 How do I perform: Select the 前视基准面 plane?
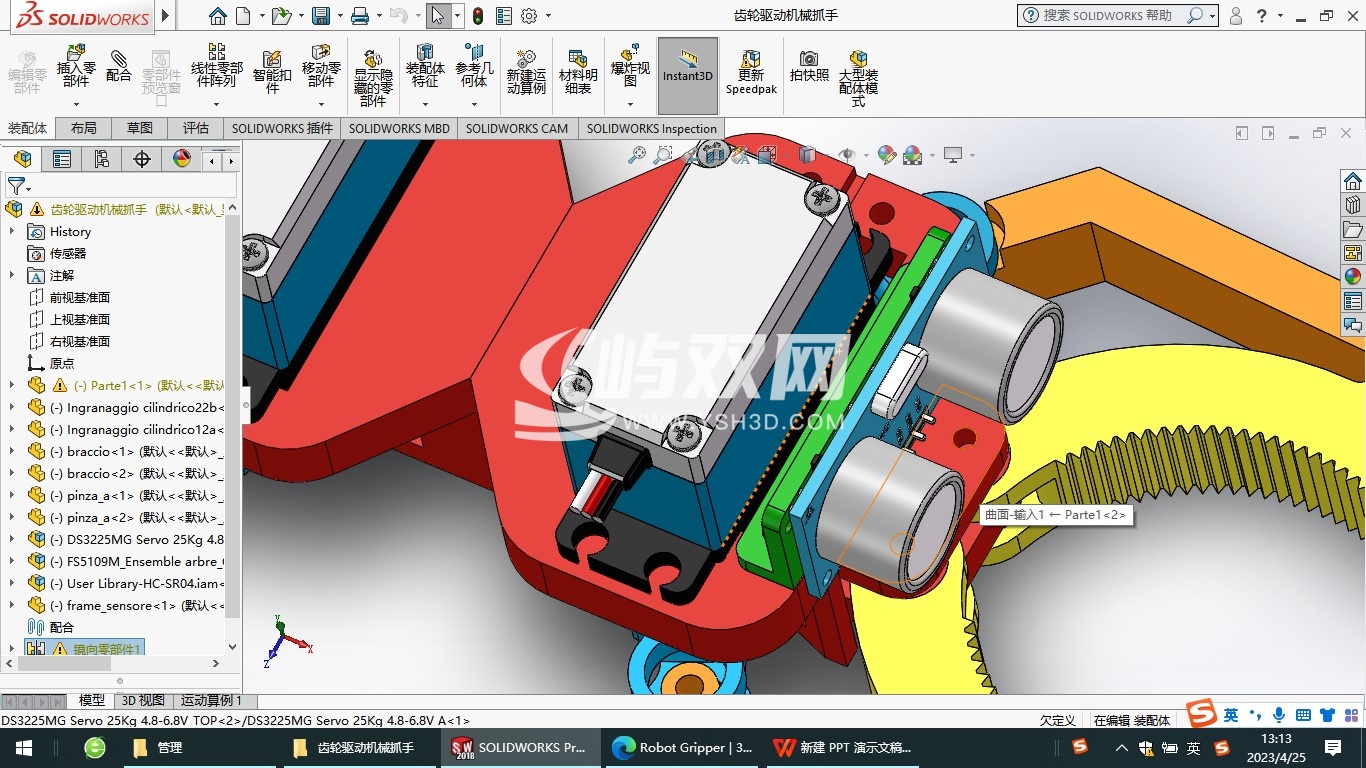point(80,298)
